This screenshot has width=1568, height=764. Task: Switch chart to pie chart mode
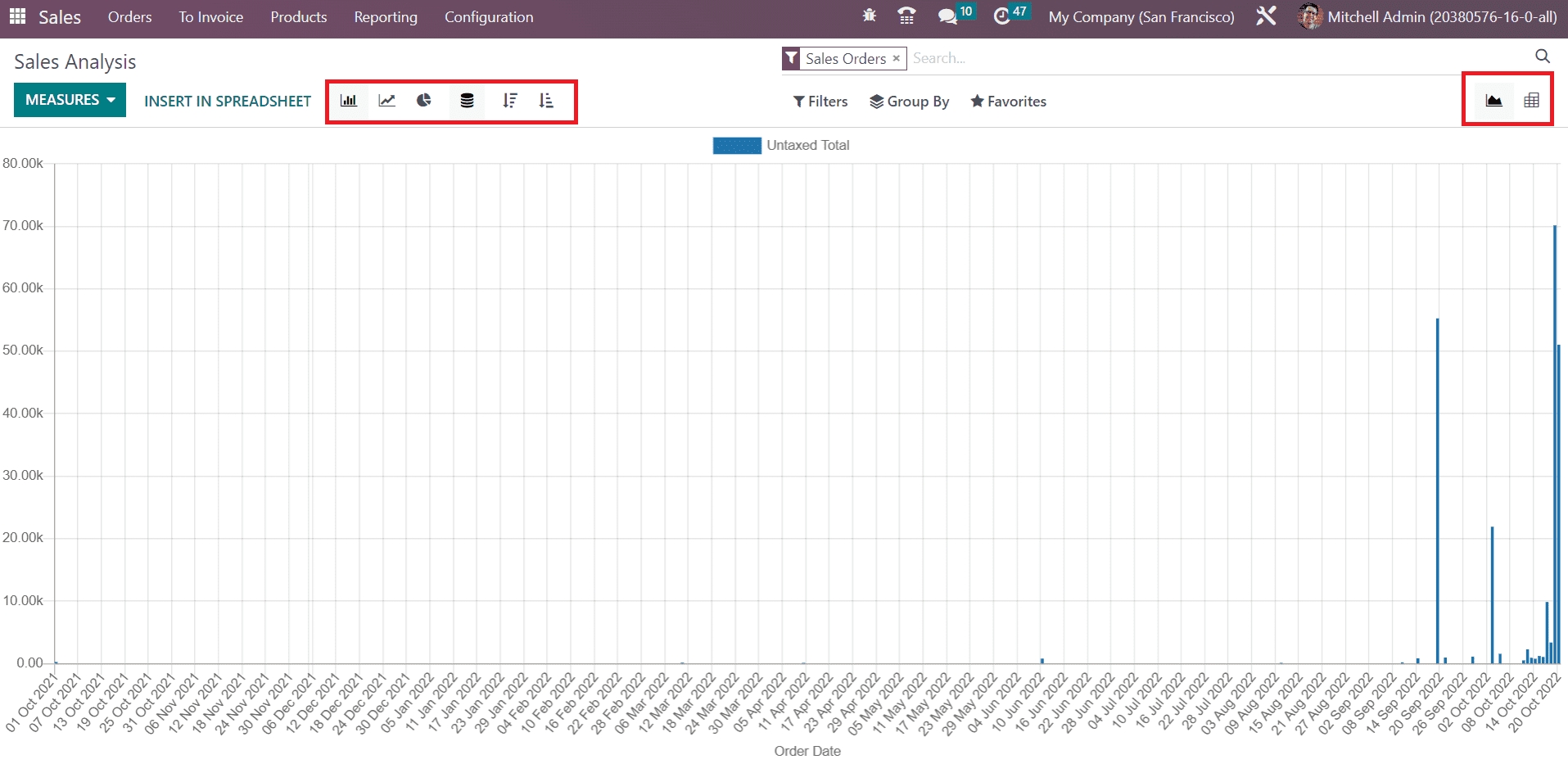424,101
